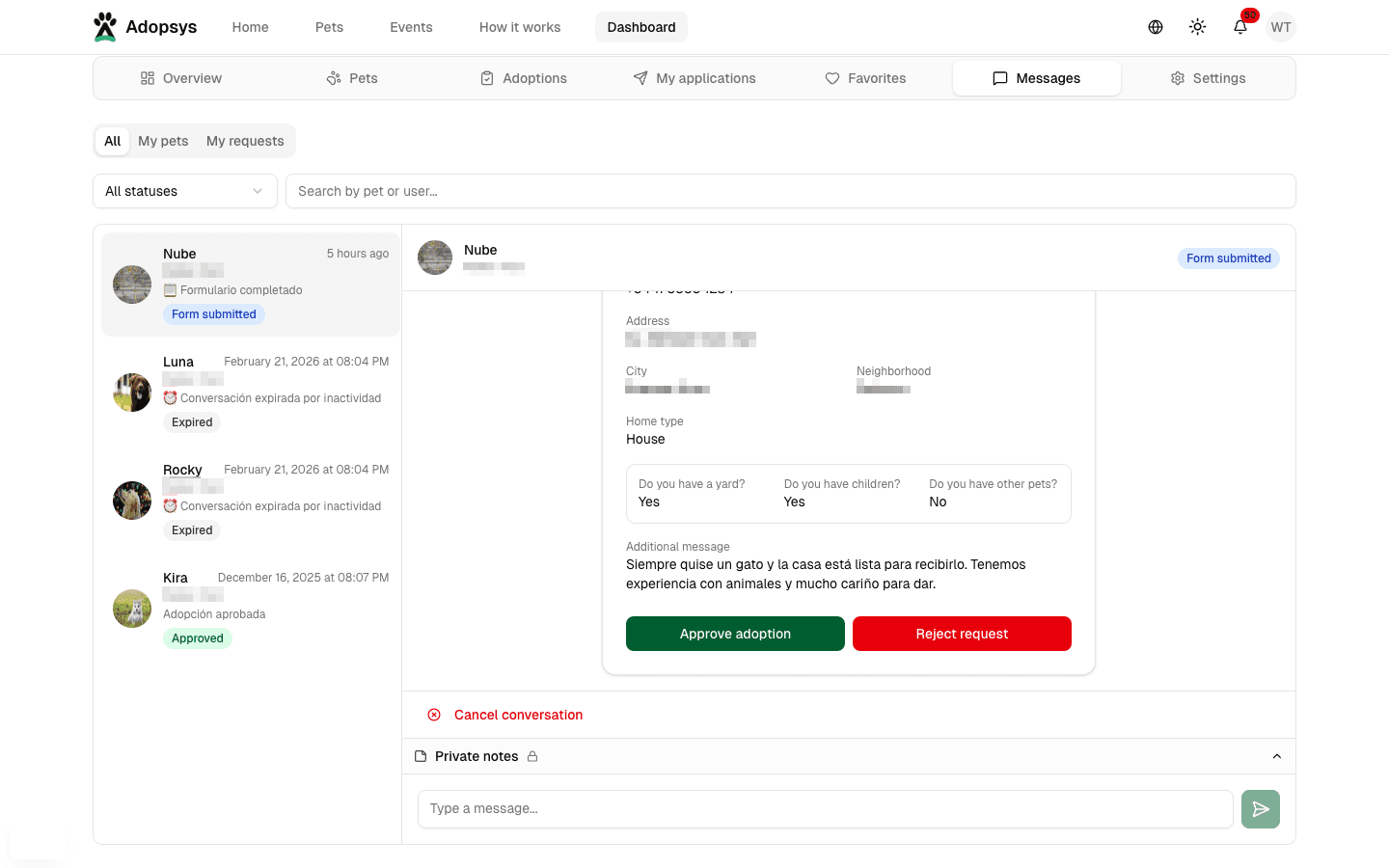Go to the Adoptions tab
The width and height of the screenshot is (1389, 868).
524,78
